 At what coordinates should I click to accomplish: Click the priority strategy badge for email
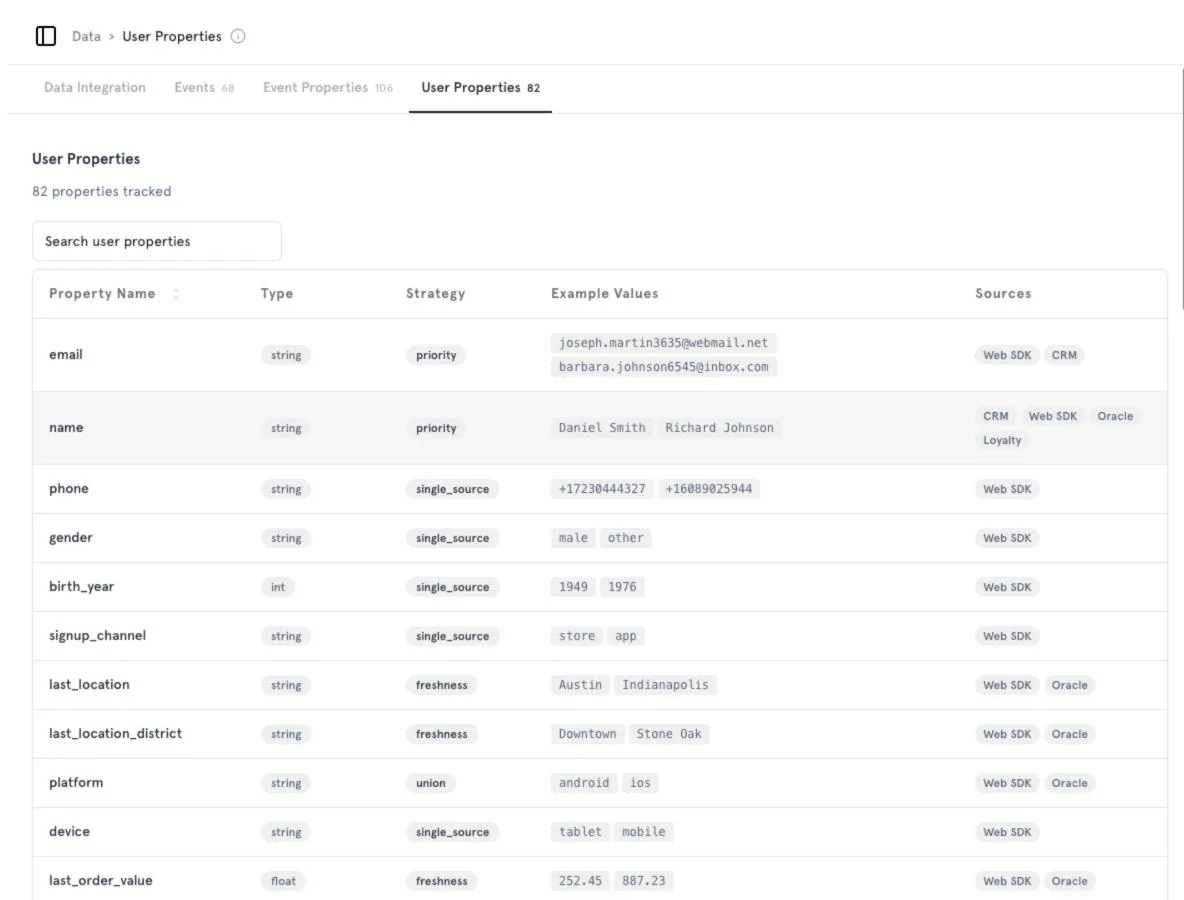tap(436, 355)
